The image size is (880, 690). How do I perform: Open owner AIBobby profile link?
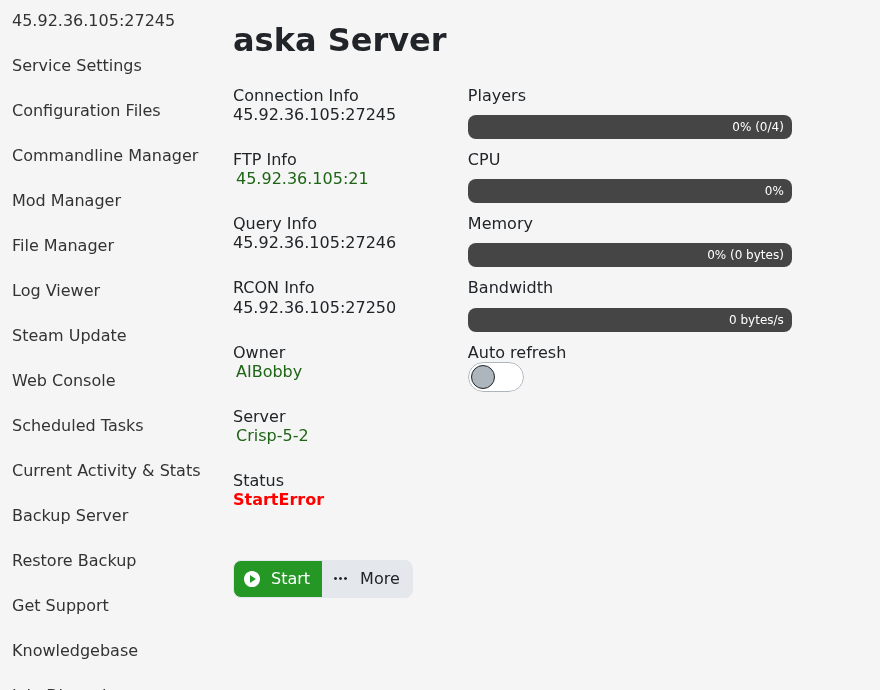269,372
